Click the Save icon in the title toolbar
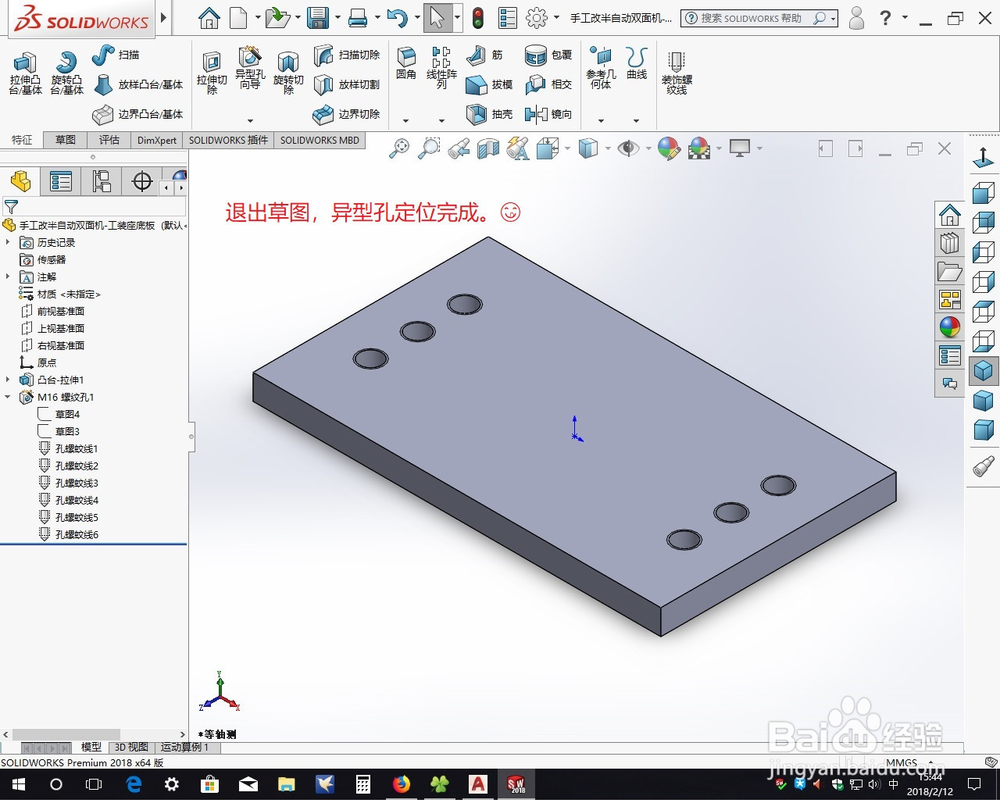 [x=318, y=18]
